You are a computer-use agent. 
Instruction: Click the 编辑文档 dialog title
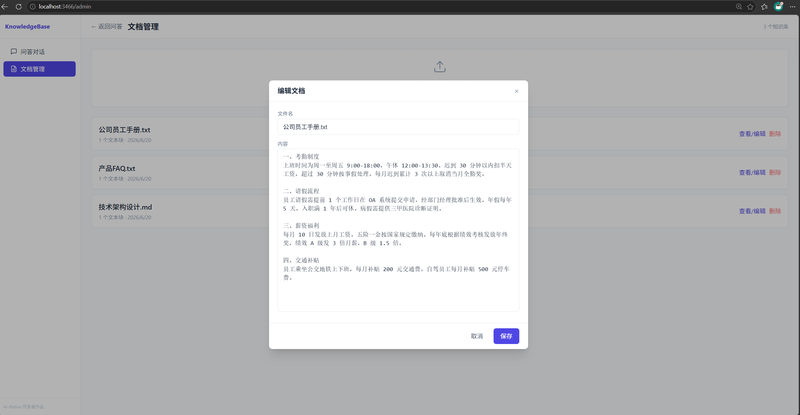click(291, 91)
